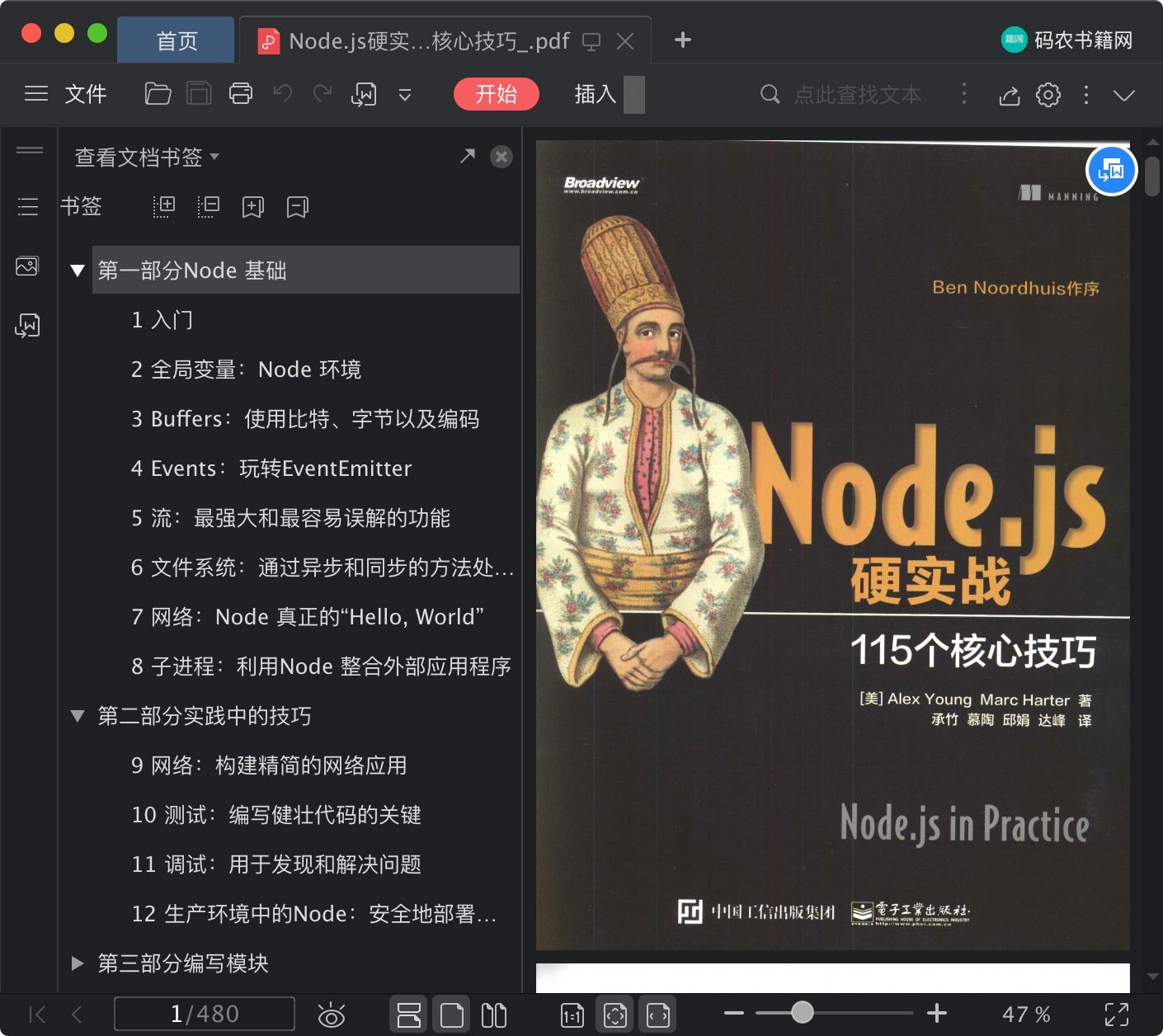Click the search text field 点此查找文本
Screen dimensions: 1163x1036
(x=857, y=95)
